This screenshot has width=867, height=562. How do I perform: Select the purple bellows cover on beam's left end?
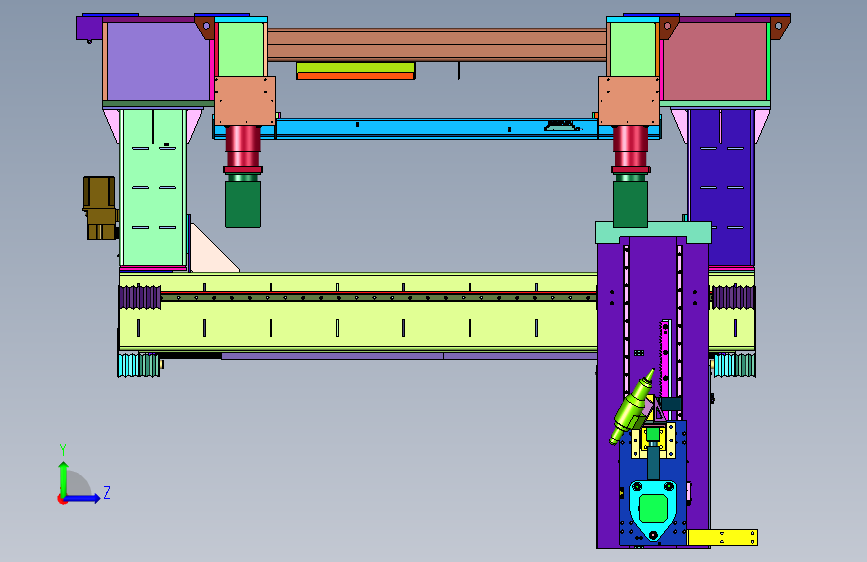point(139,297)
